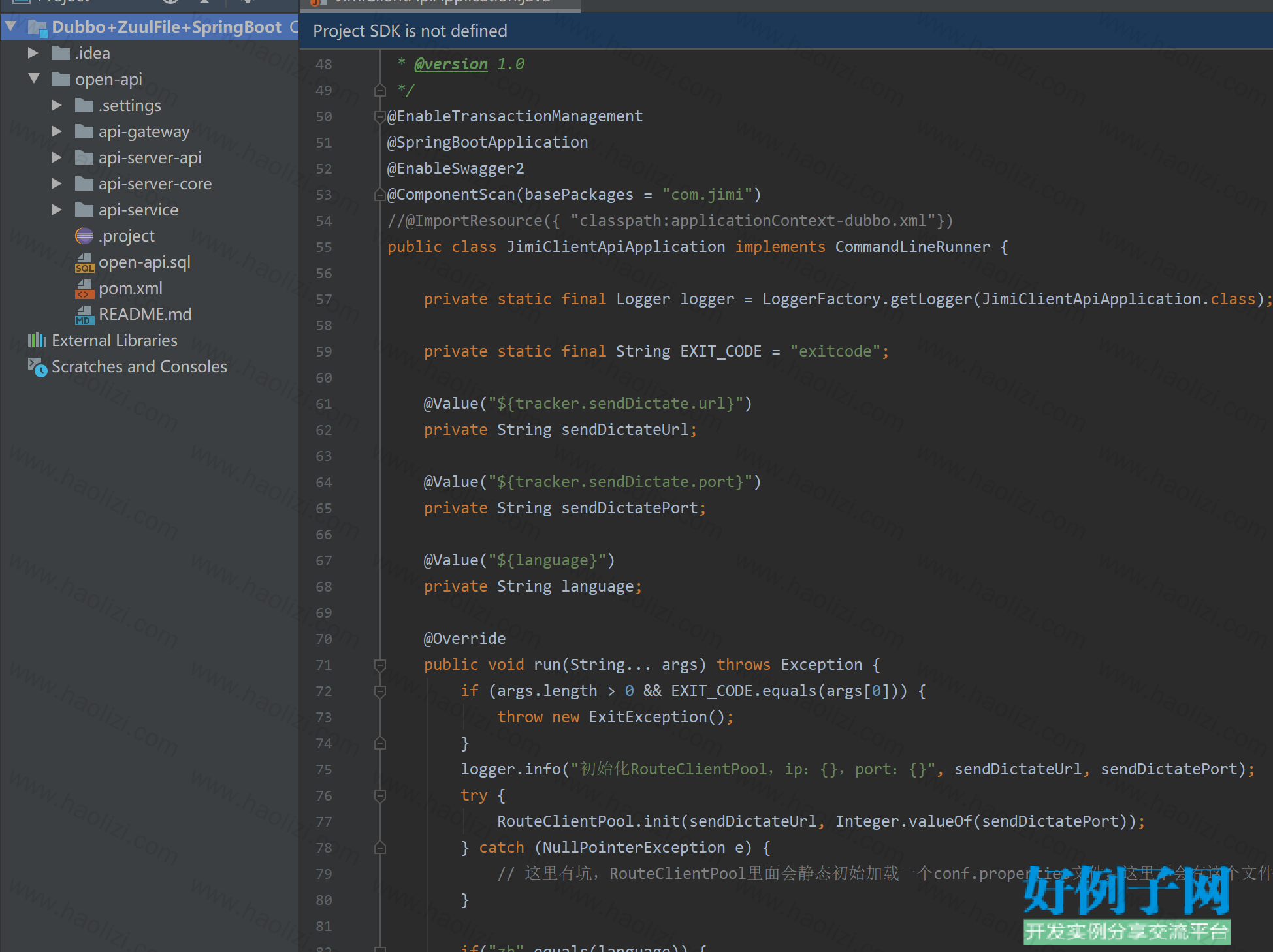Click the "exitcode" string value
The width and height of the screenshot is (1273, 952).
(835, 351)
